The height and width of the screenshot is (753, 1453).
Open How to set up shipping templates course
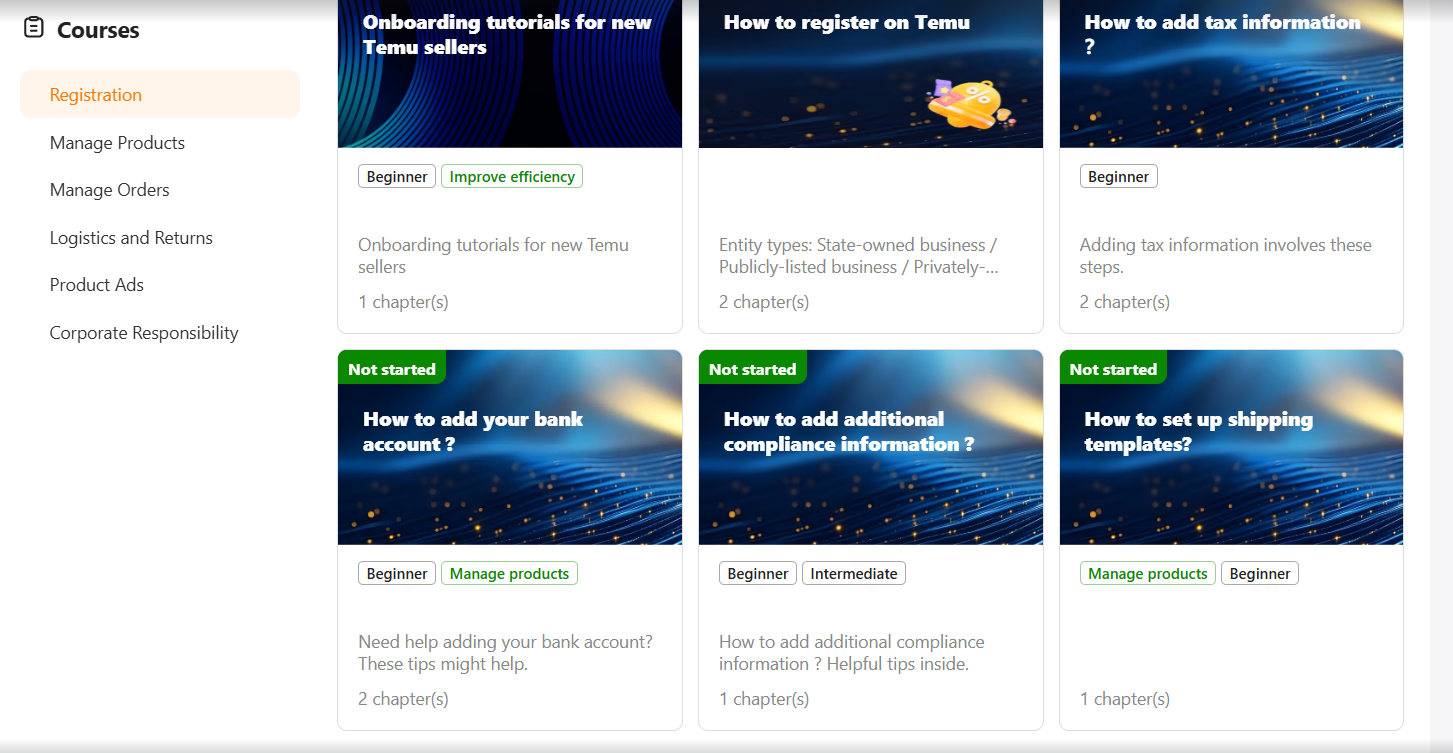tap(1232, 540)
